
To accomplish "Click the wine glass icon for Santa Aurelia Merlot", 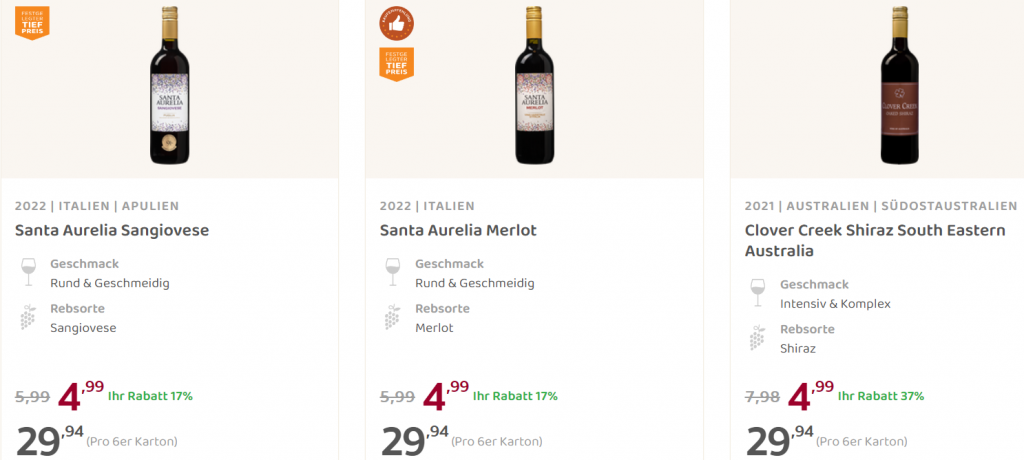I will pyautogui.click(x=393, y=272).
